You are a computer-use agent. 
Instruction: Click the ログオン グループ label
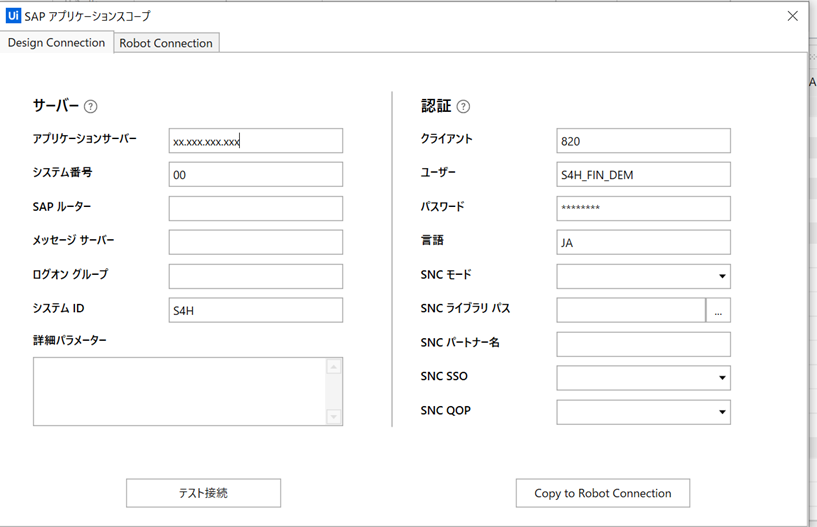tap(70, 274)
